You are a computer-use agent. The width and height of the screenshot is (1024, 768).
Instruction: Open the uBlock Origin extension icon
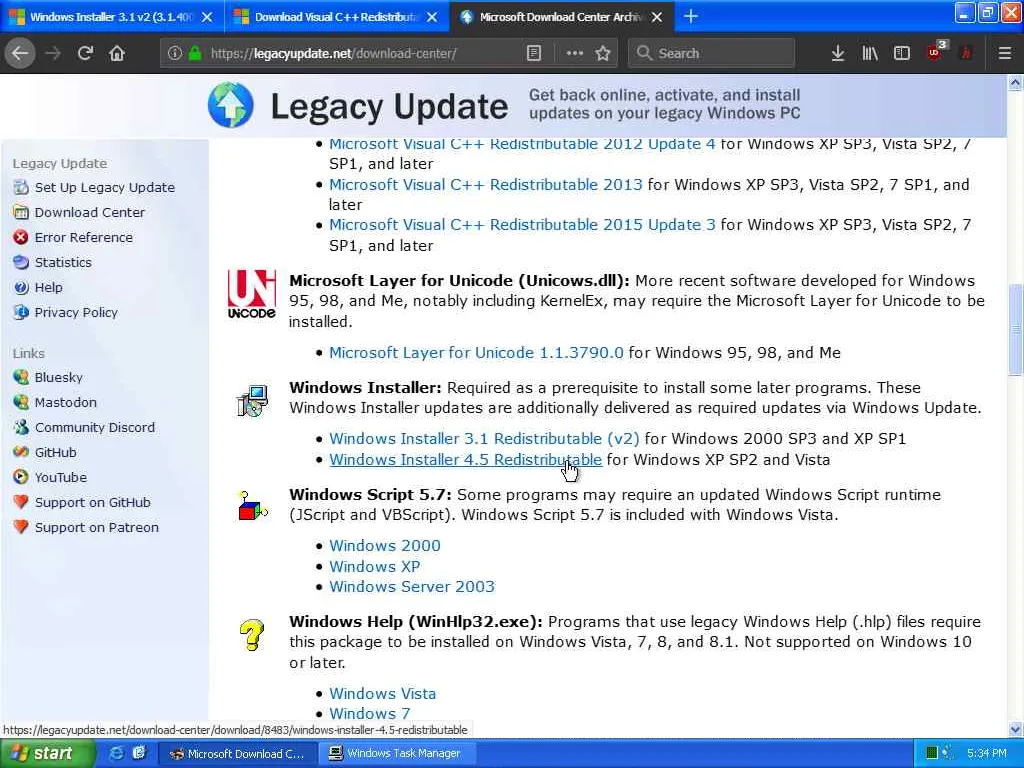point(935,52)
